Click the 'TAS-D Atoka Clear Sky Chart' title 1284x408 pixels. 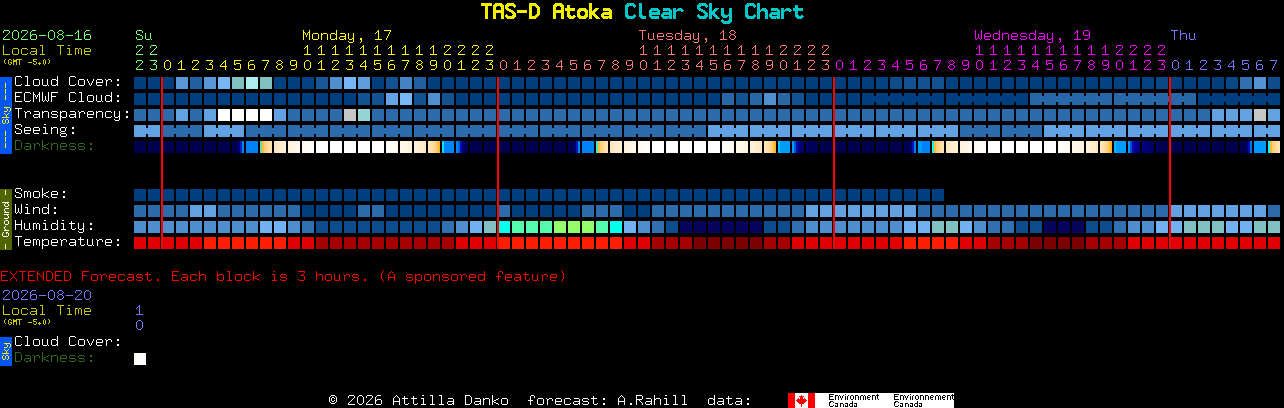(642, 12)
